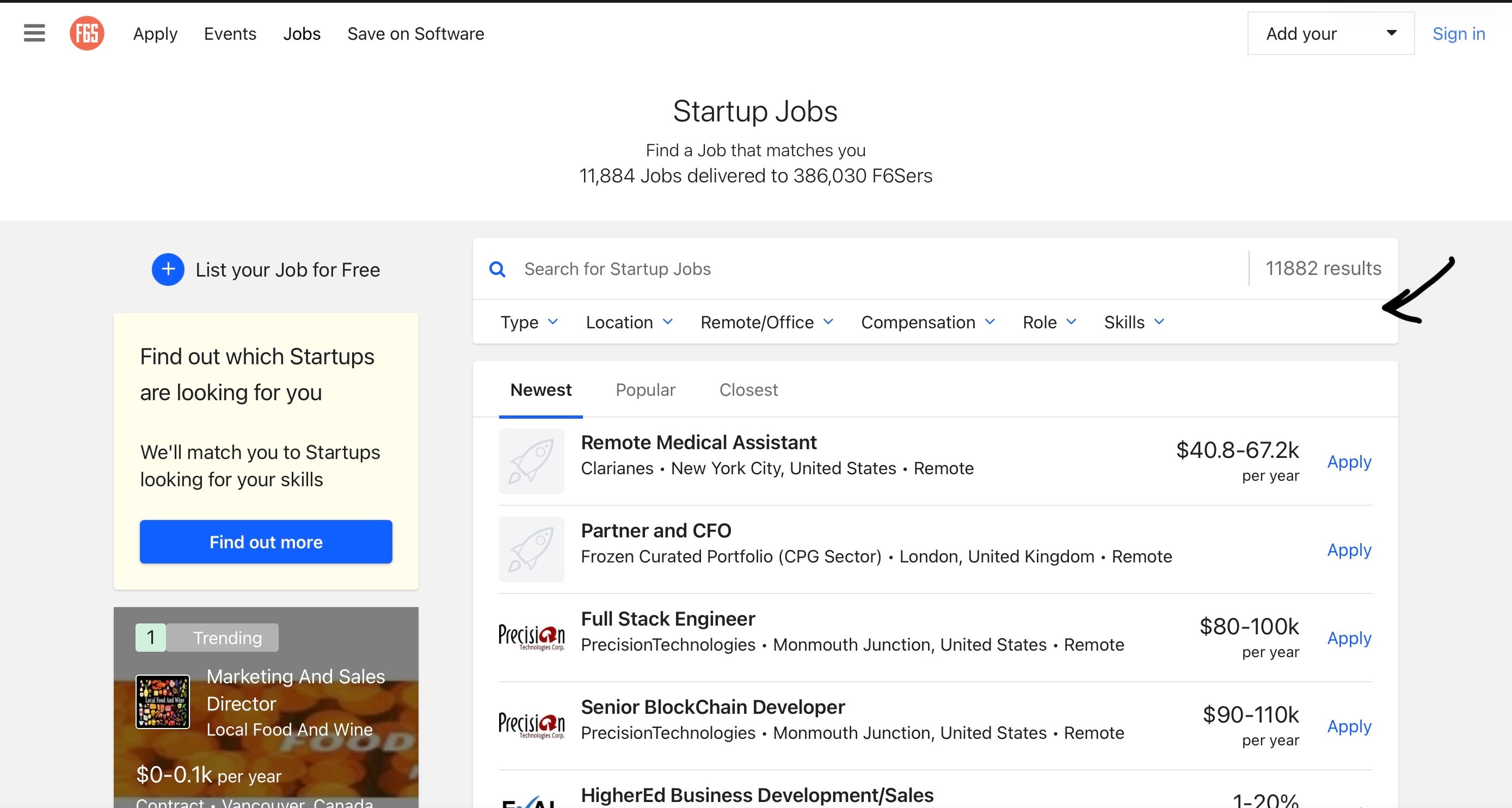Open the Compensation filter dropdown
This screenshot has height=808, width=1512.
(x=927, y=322)
